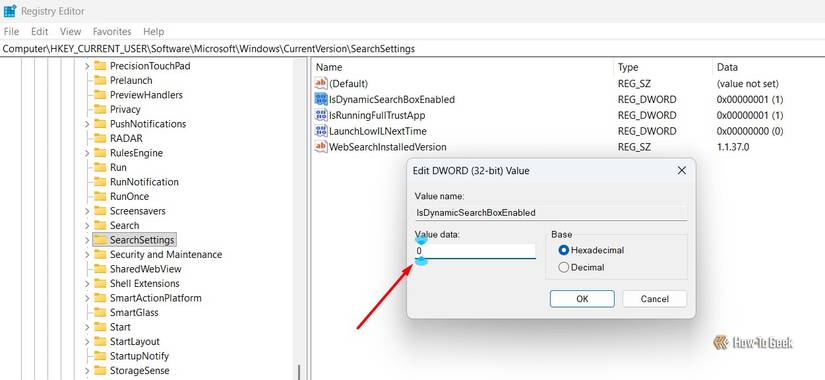Close the Edit DWORD dialog with X
This screenshot has width=825, height=380.
click(681, 171)
